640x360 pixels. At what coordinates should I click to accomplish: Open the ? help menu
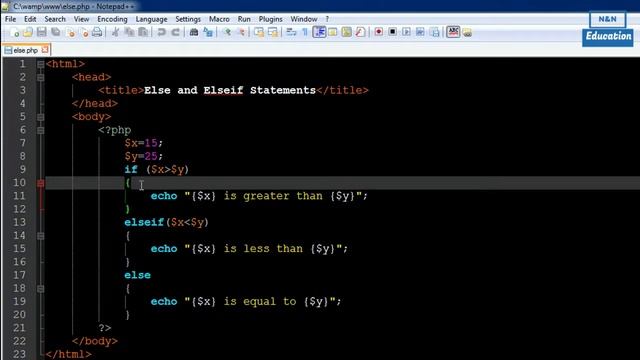(x=327, y=19)
